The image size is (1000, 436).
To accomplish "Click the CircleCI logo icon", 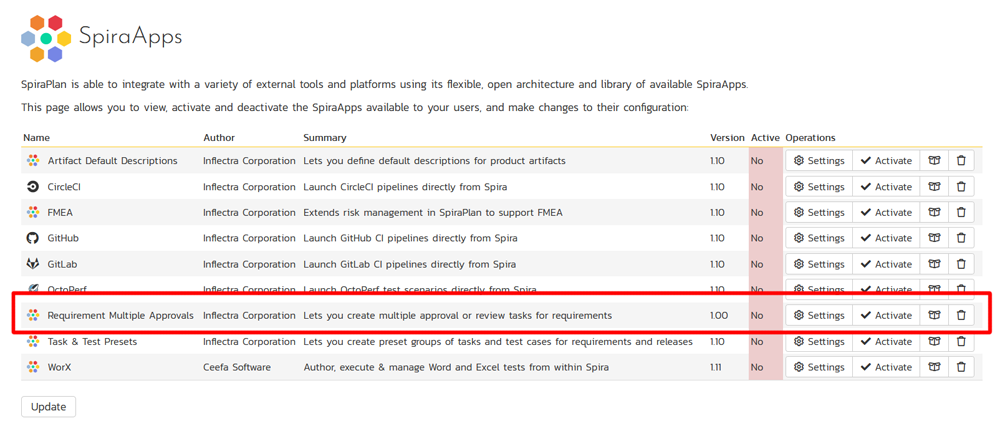I will click(33, 187).
